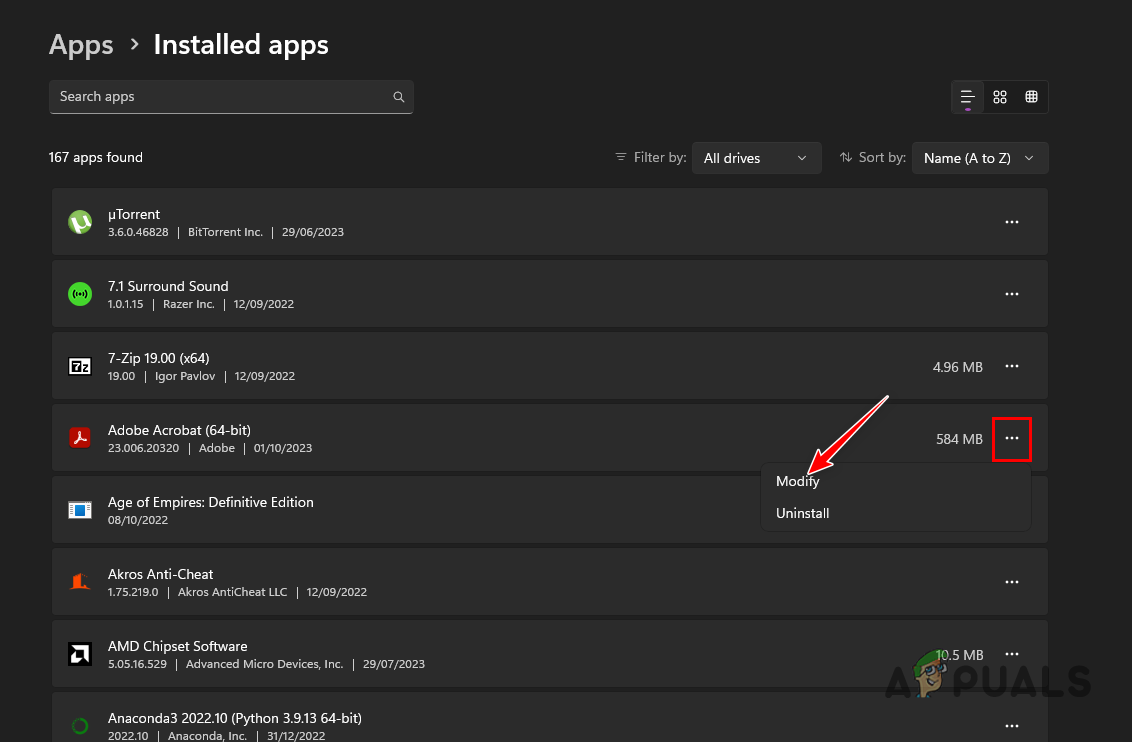Open more options for AMD Chipset Software
This screenshot has width=1132, height=742.
(x=1012, y=654)
